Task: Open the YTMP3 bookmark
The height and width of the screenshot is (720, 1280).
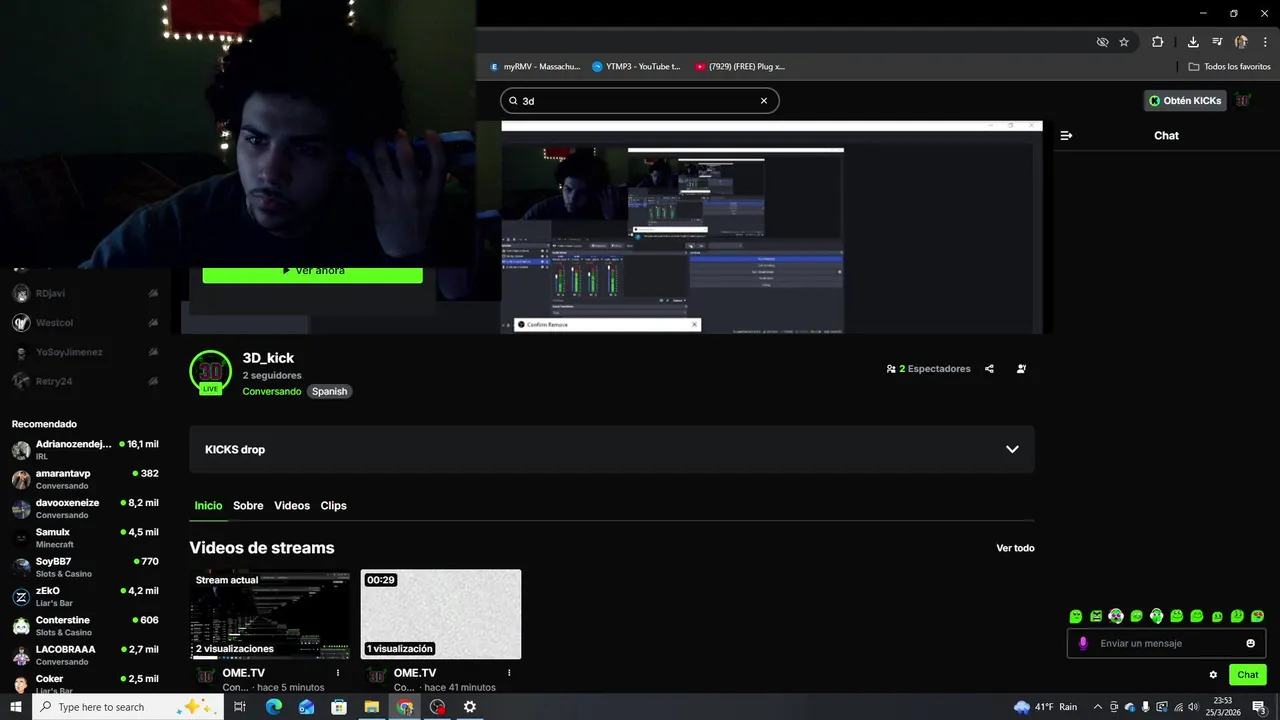Action: click(636, 67)
